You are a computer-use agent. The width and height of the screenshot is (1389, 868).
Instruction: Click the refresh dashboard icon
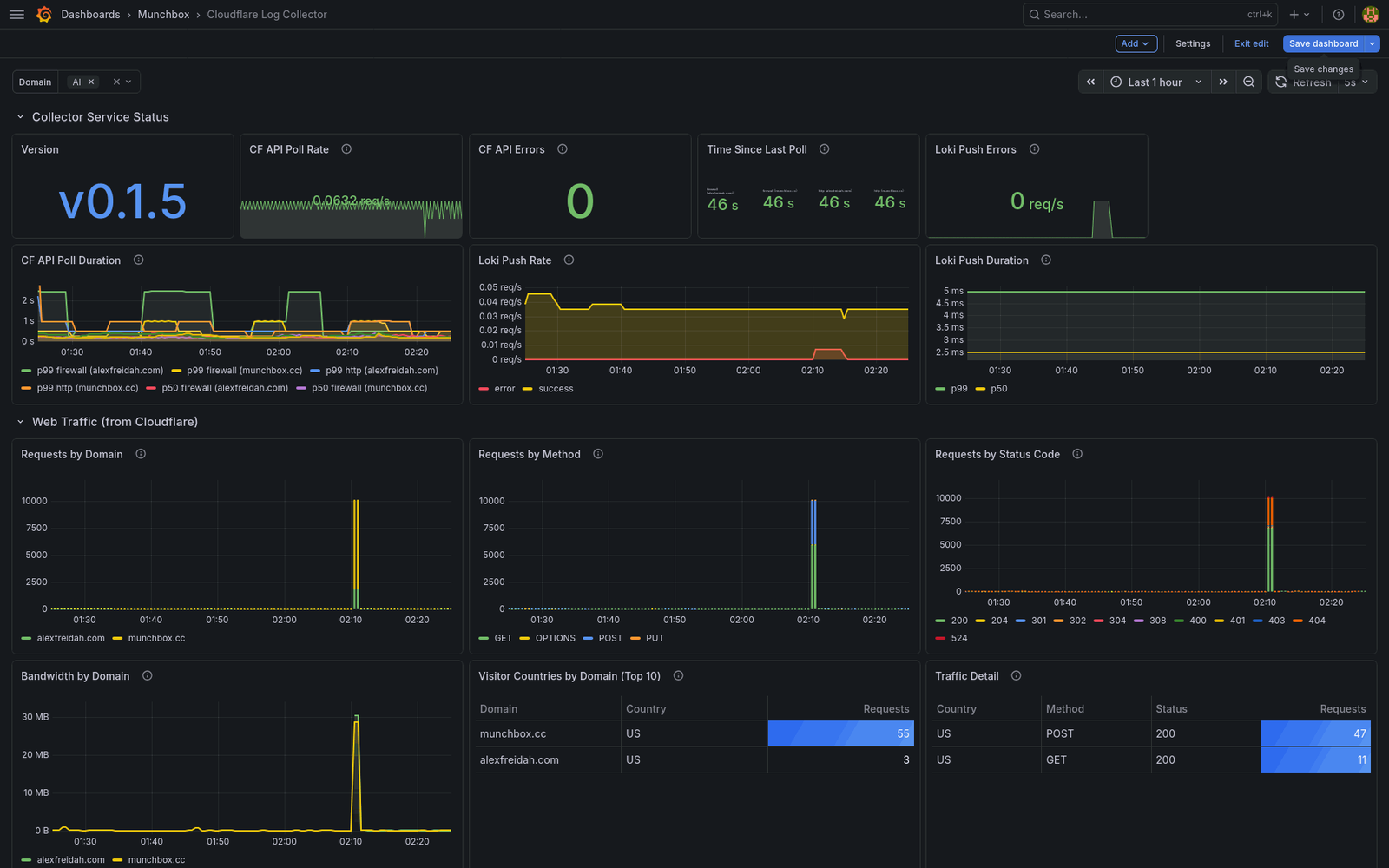tap(1280, 82)
